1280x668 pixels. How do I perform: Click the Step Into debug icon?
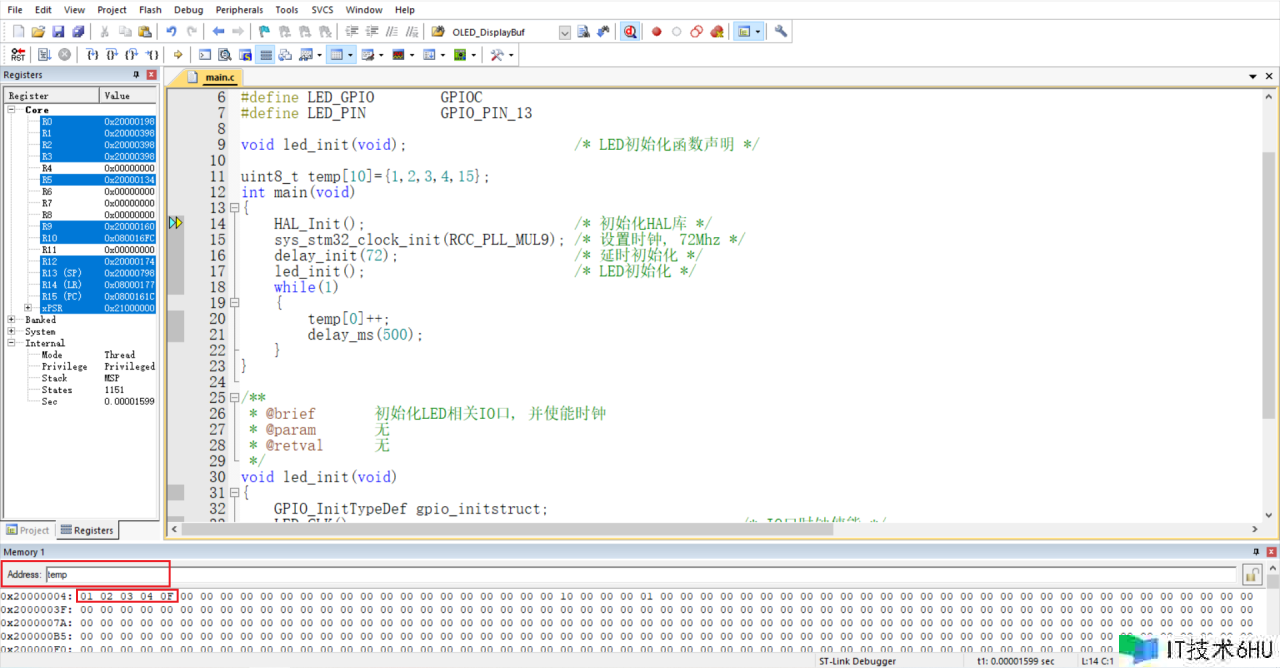click(92, 55)
